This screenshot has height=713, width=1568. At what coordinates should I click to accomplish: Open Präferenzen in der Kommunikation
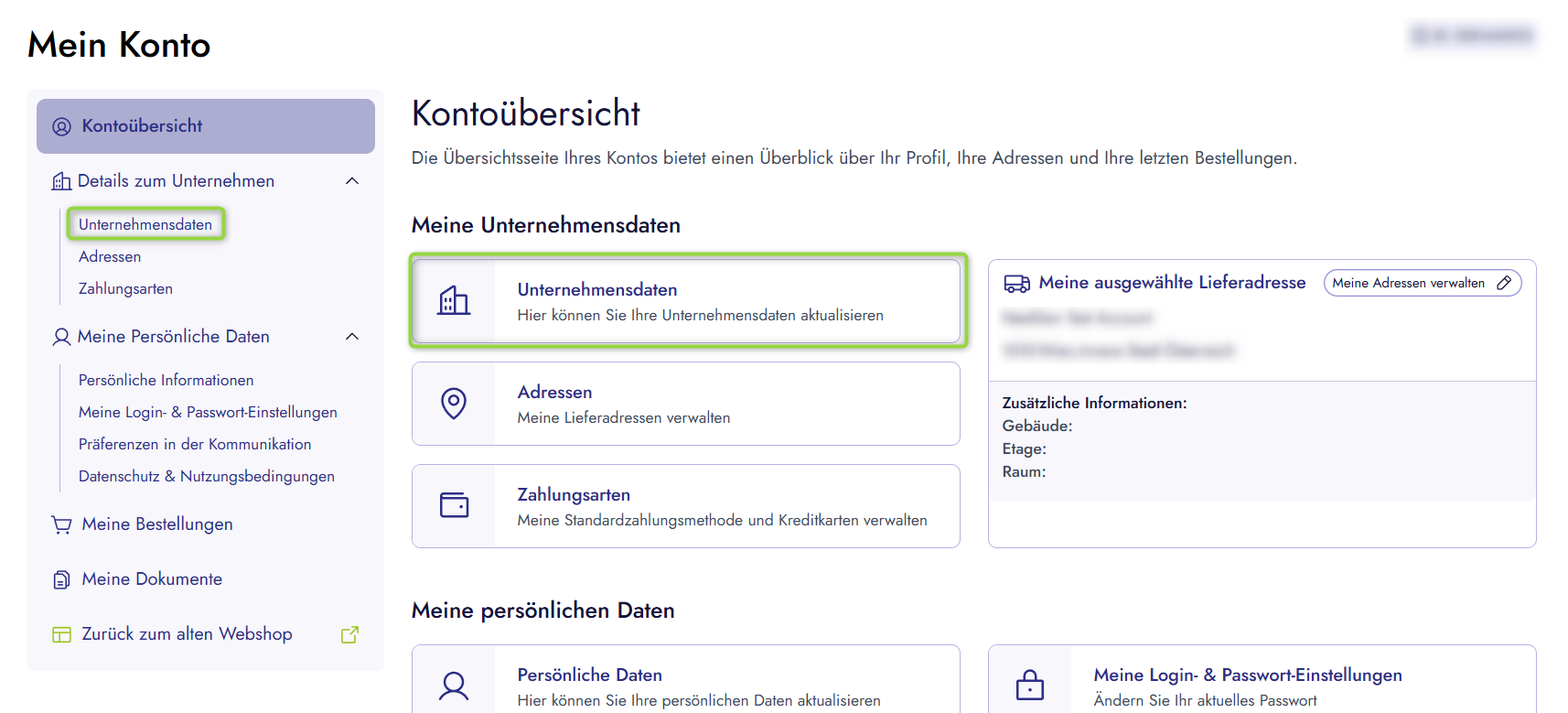click(195, 444)
